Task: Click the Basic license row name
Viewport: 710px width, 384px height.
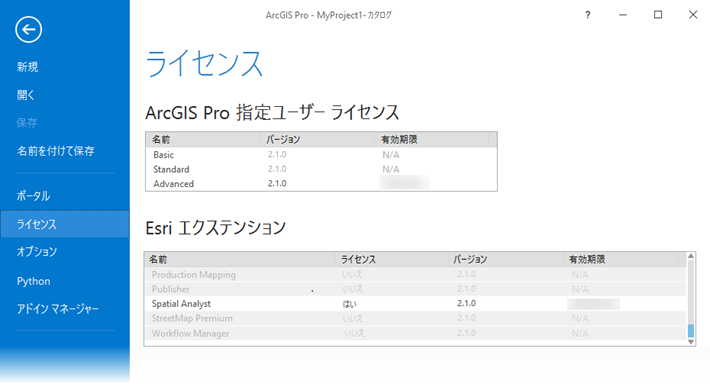Action: [x=163, y=155]
